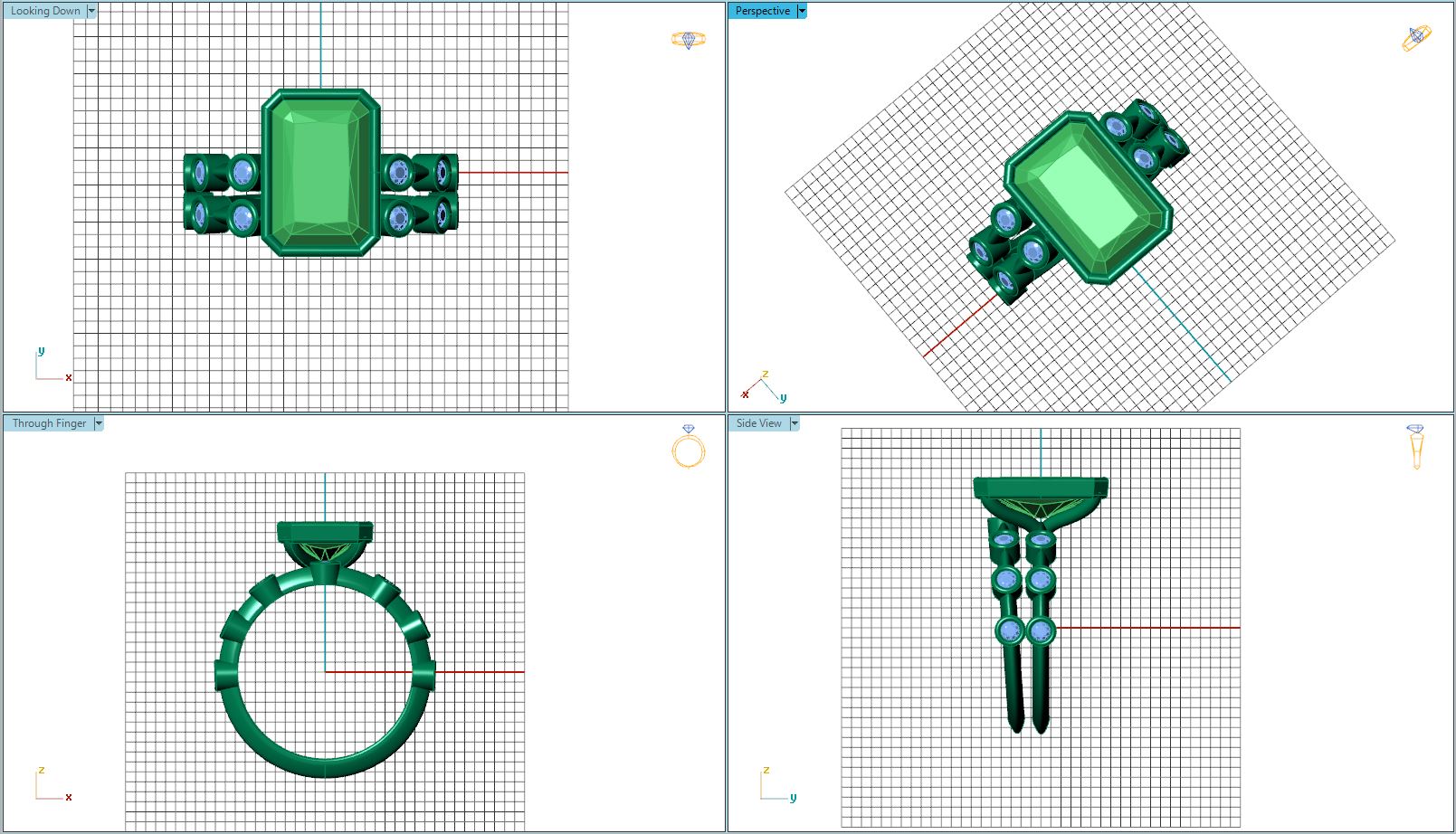Click the ZX axis indicator in Through Finger viewport
Image resolution: width=1456 pixels, height=834 pixels.
point(52,785)
